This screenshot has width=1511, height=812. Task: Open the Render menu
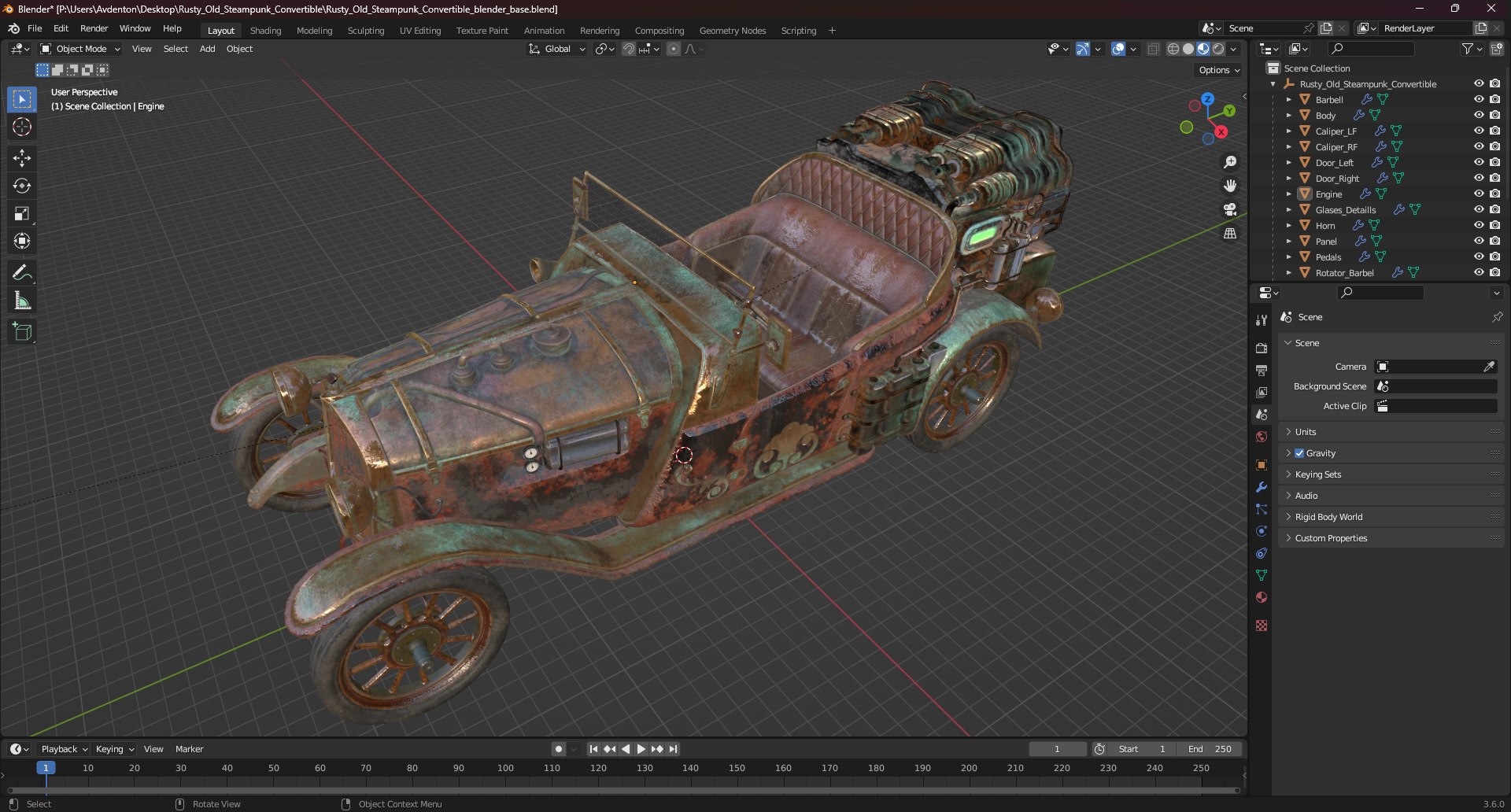[x=94, y=28]
